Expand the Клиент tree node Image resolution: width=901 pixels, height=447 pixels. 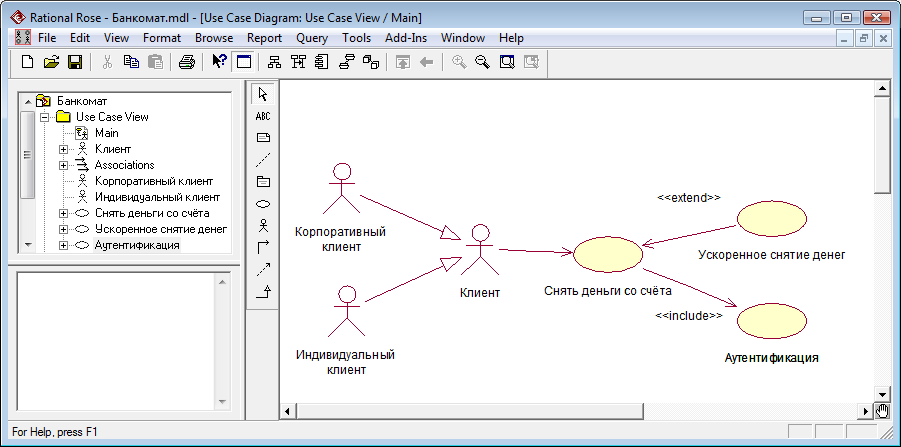[x=63, y=149]
